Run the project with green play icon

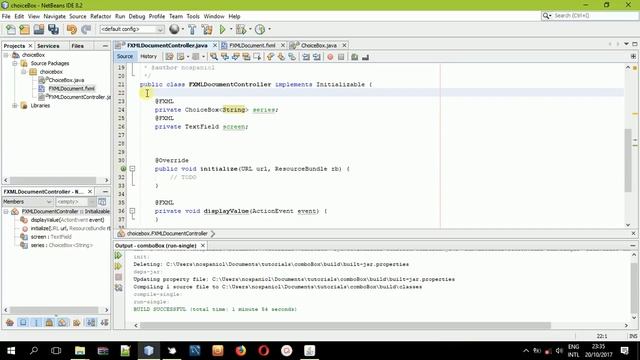[222, 29]
